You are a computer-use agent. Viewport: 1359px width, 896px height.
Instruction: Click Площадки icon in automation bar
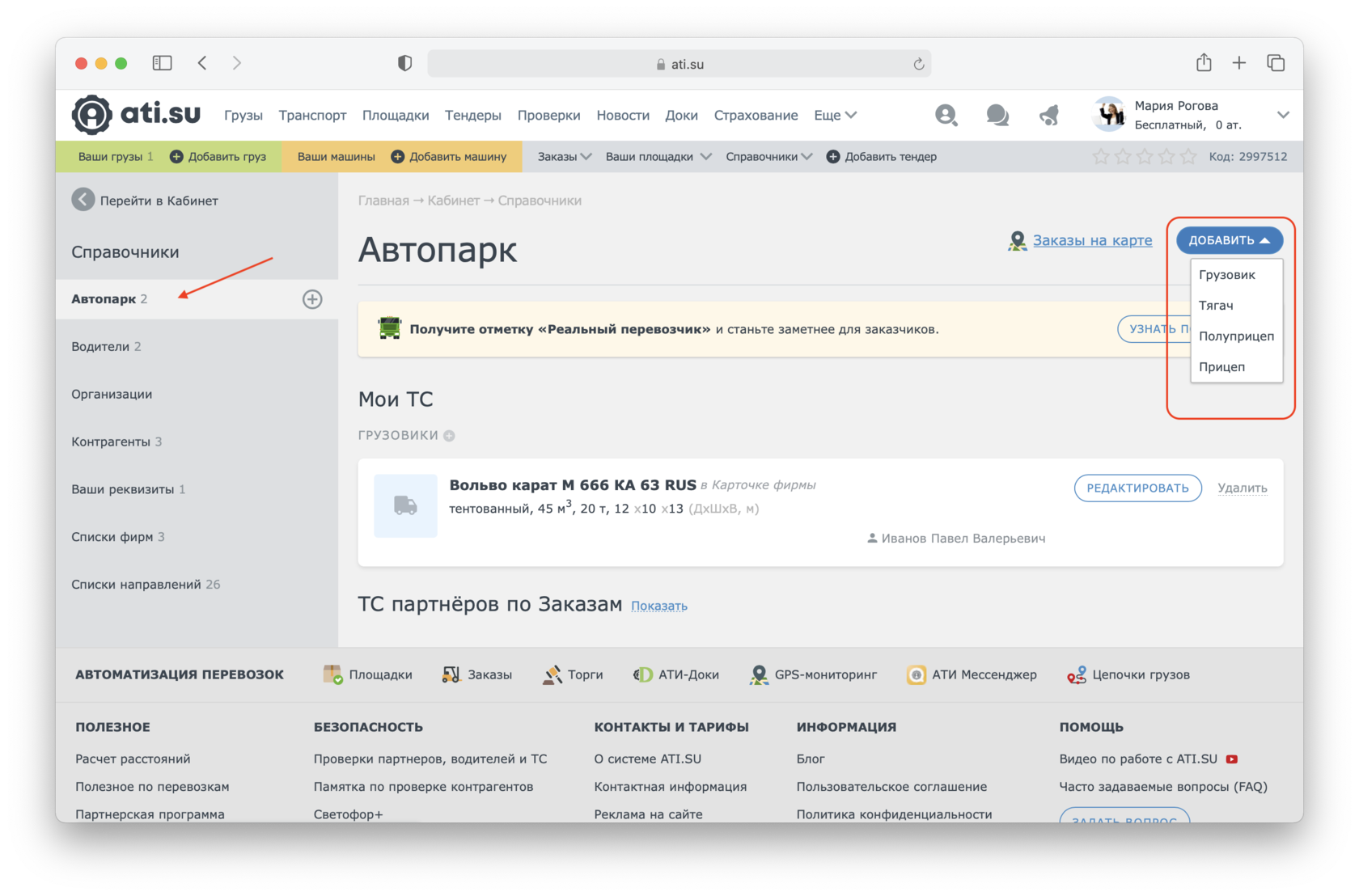[x=332, y=674]
